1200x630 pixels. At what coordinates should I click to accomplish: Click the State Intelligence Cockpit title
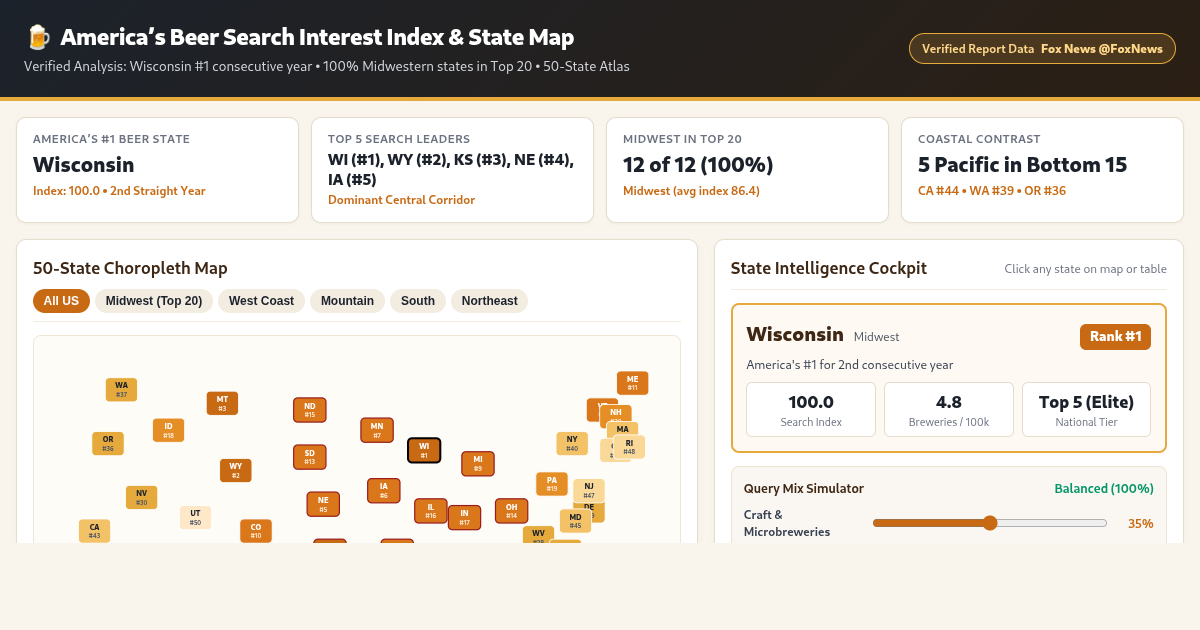coord(829,268)
